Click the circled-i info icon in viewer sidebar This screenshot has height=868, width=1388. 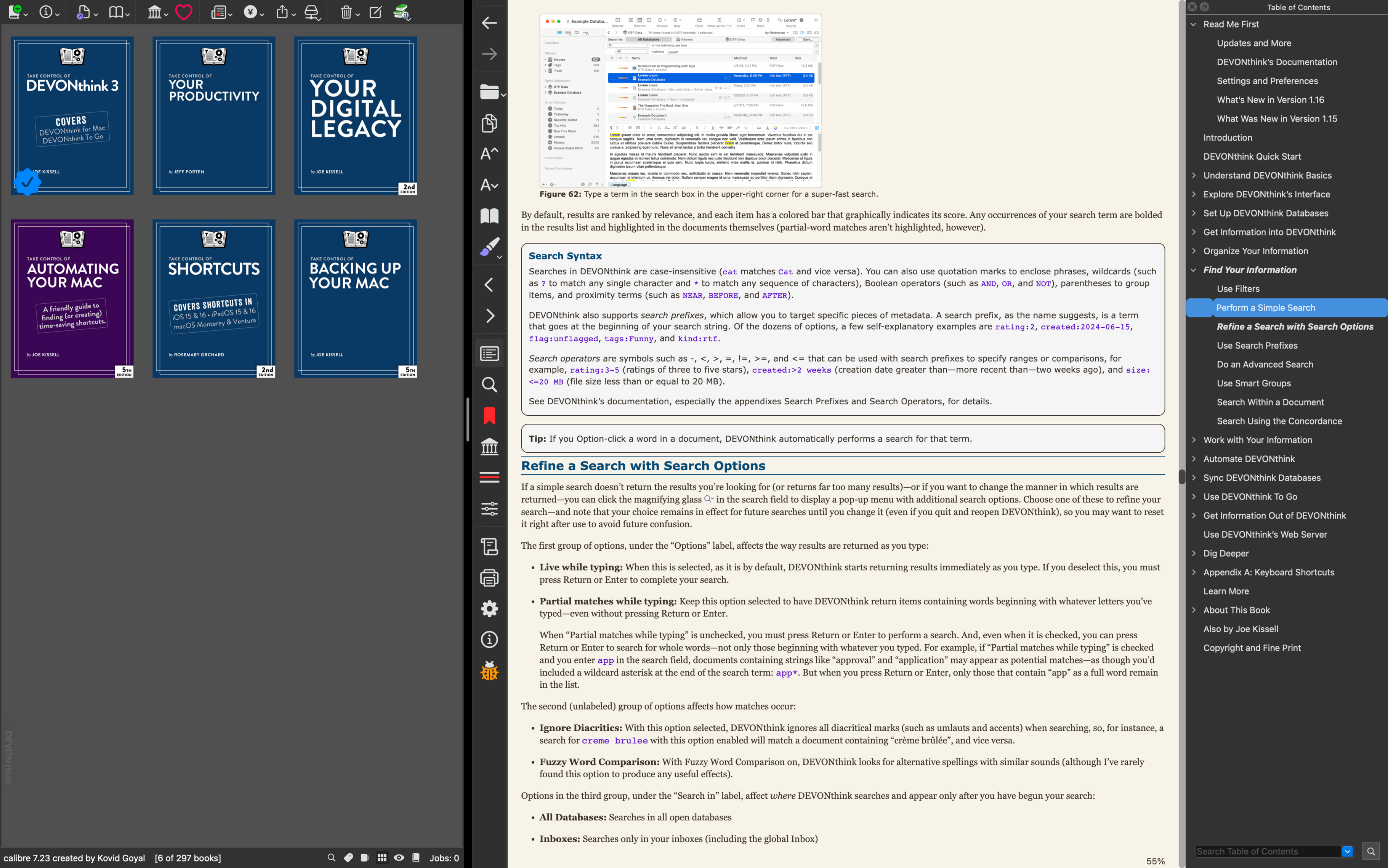click(489, 639)
